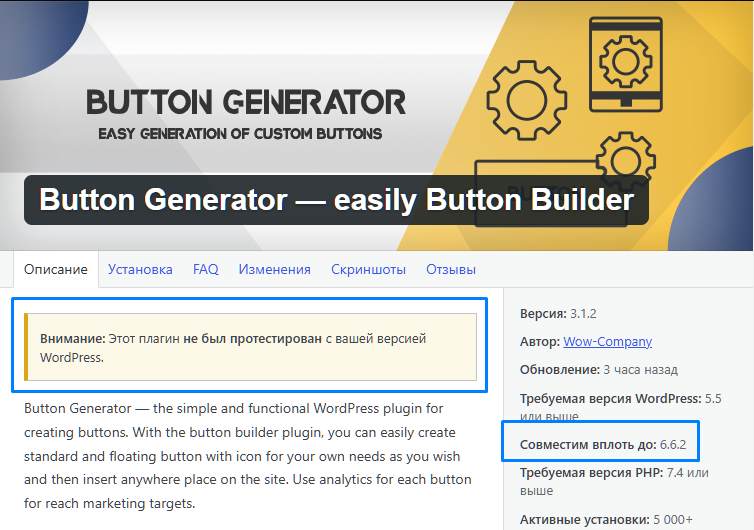Screen dimensions: 754x530
Task: View the Скриншоты tab
Action: pos(368,269)
